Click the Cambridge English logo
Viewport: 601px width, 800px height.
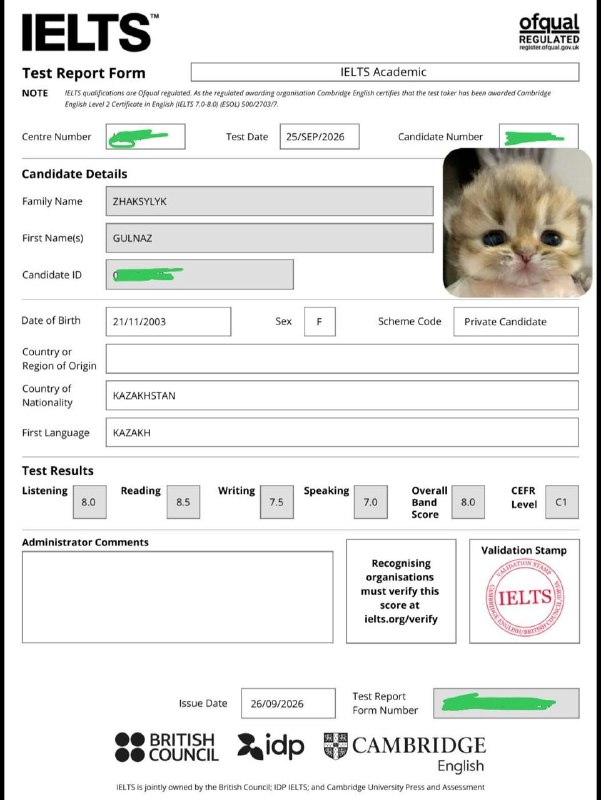[405, 753]
